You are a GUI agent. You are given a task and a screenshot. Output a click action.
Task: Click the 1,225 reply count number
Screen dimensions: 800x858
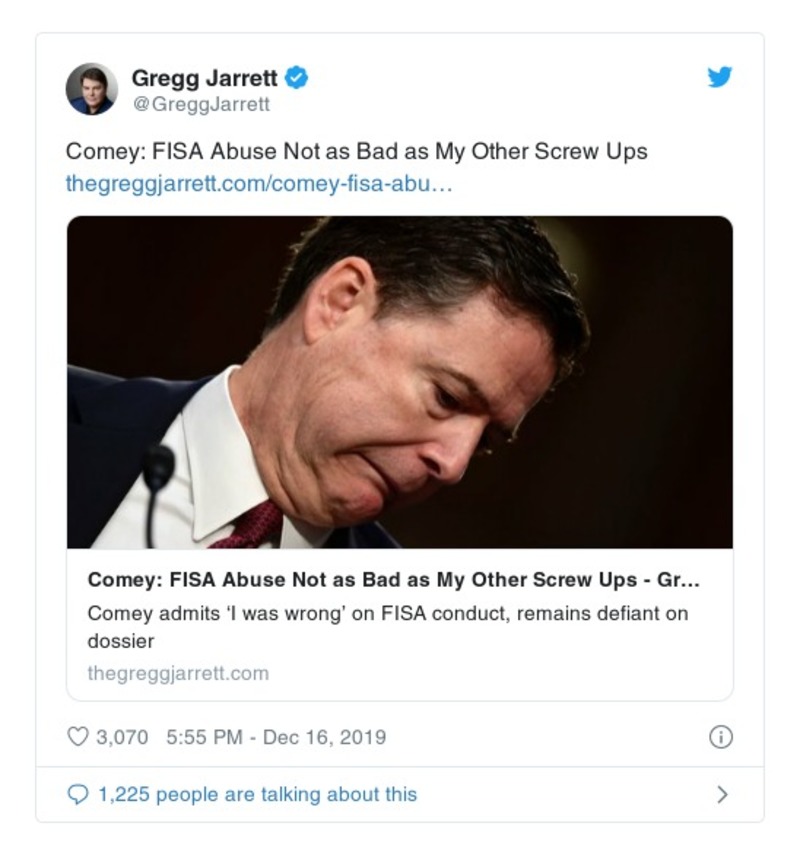pyautogui.click(x=124, y=794)
